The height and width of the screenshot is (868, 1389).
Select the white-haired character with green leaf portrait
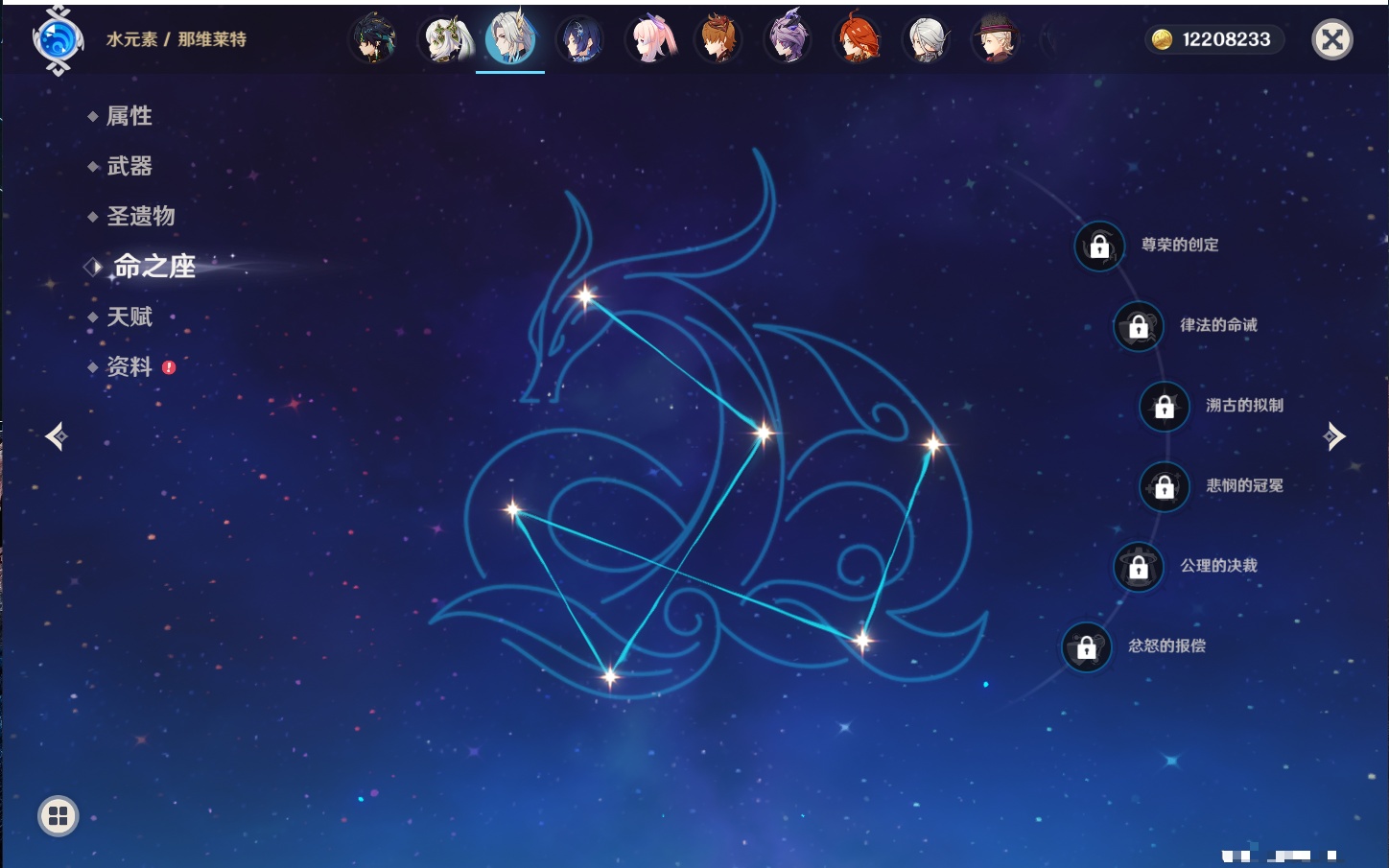point(446,40)
